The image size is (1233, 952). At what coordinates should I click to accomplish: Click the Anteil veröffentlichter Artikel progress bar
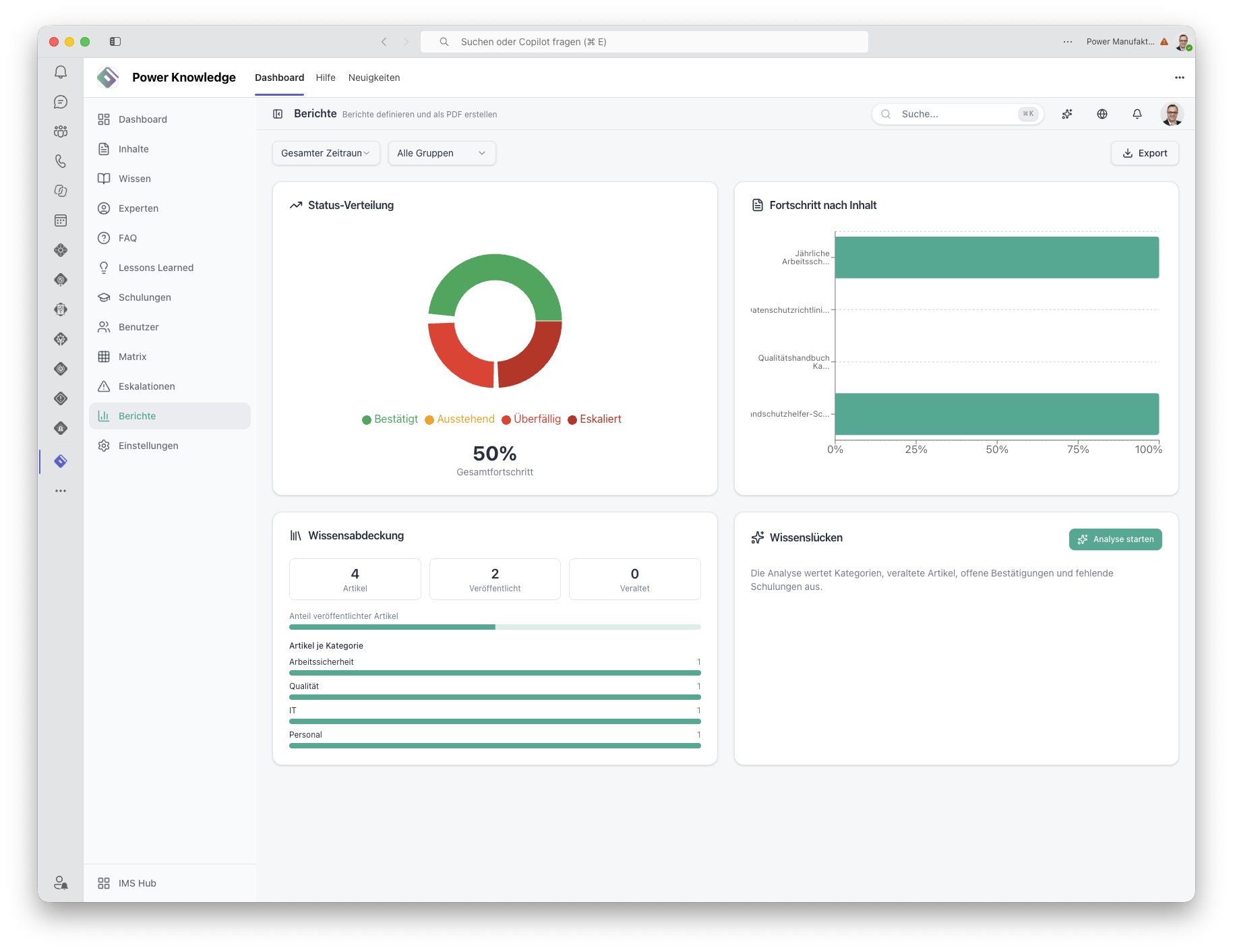(x=495, y=627)
